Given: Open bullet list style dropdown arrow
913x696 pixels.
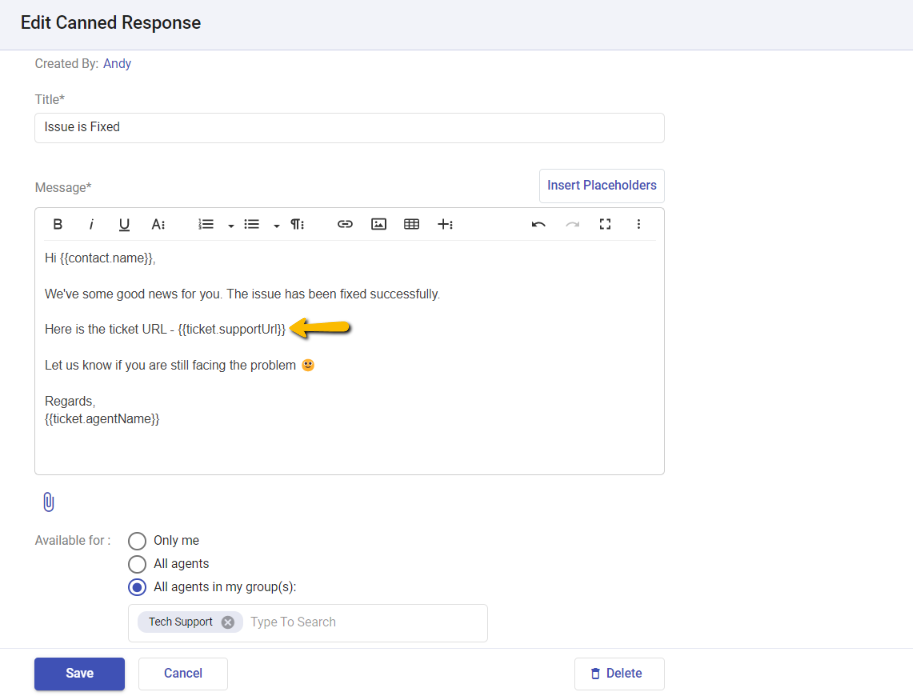Looking at the screenshot, I should click(277, 225).
